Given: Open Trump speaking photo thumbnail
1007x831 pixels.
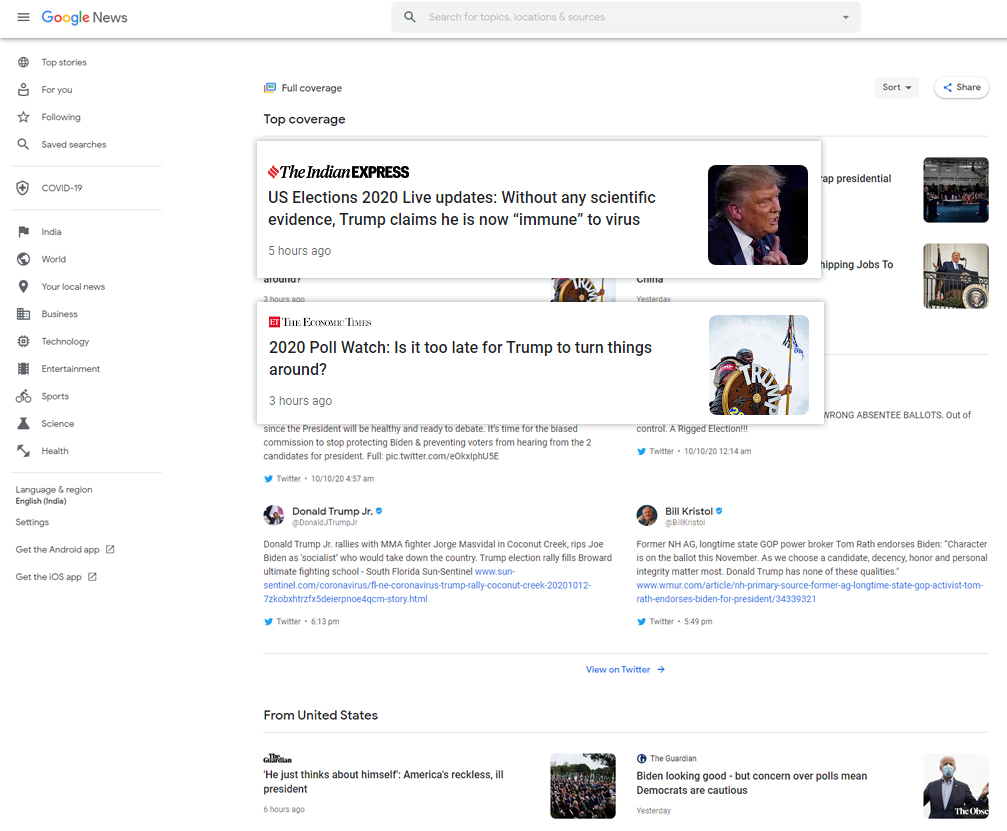Looking at the screenshot, I should point(758,215).
